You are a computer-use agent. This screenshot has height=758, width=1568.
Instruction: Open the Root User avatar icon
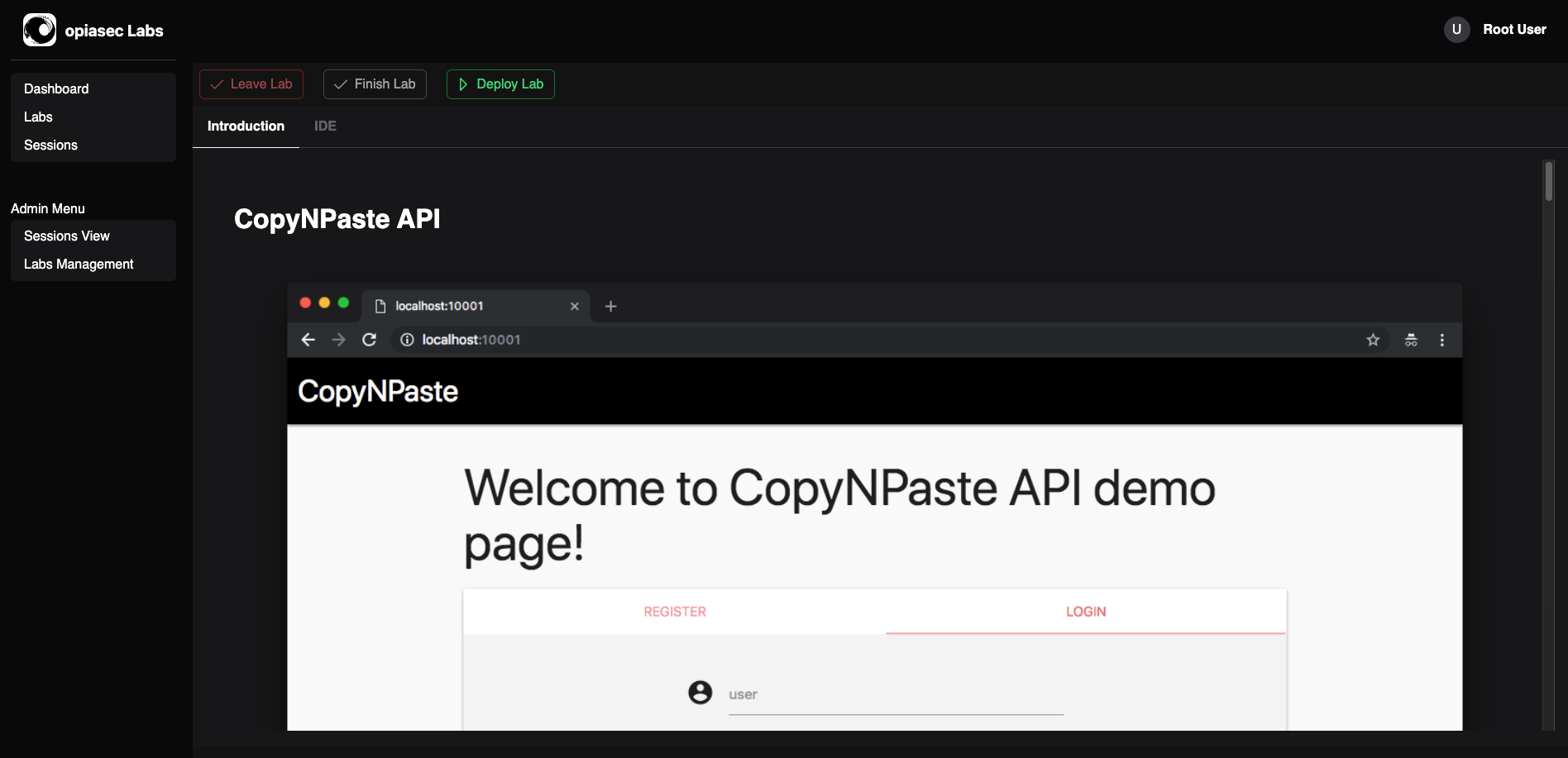pyautogui.click(x=1456, y=30)
